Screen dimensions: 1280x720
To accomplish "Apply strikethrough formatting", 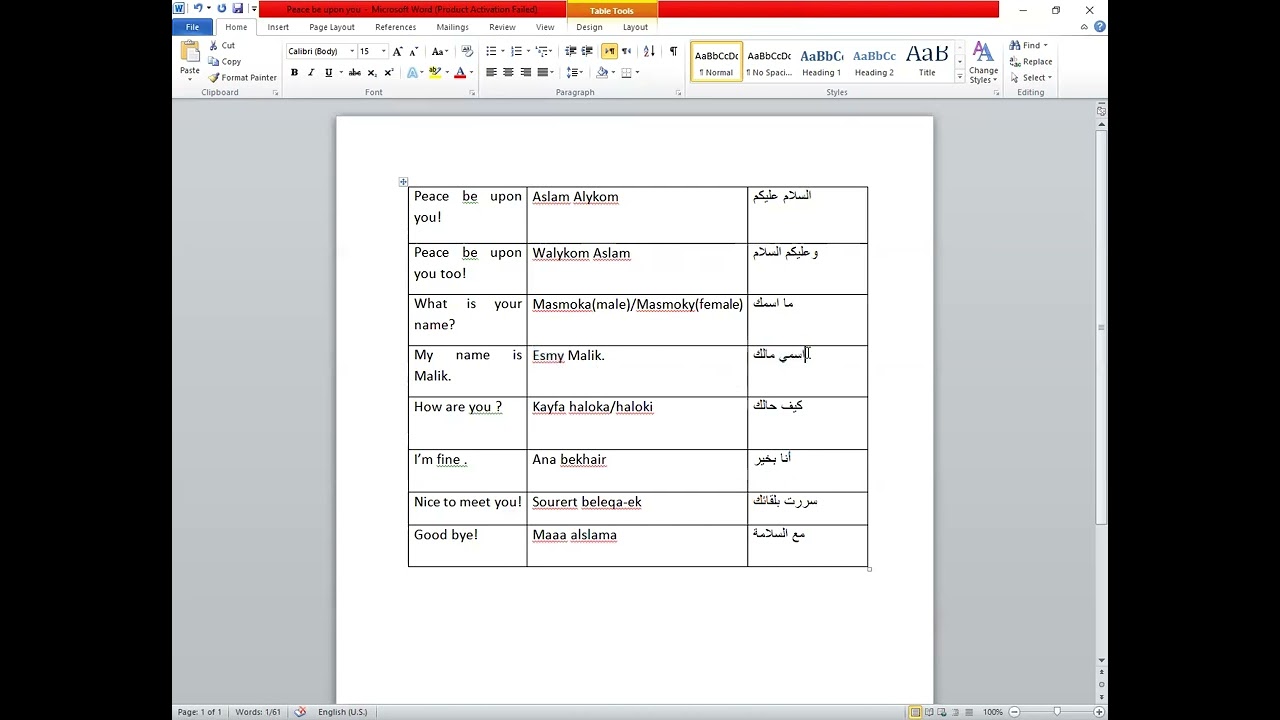I will tap(354, 72).
